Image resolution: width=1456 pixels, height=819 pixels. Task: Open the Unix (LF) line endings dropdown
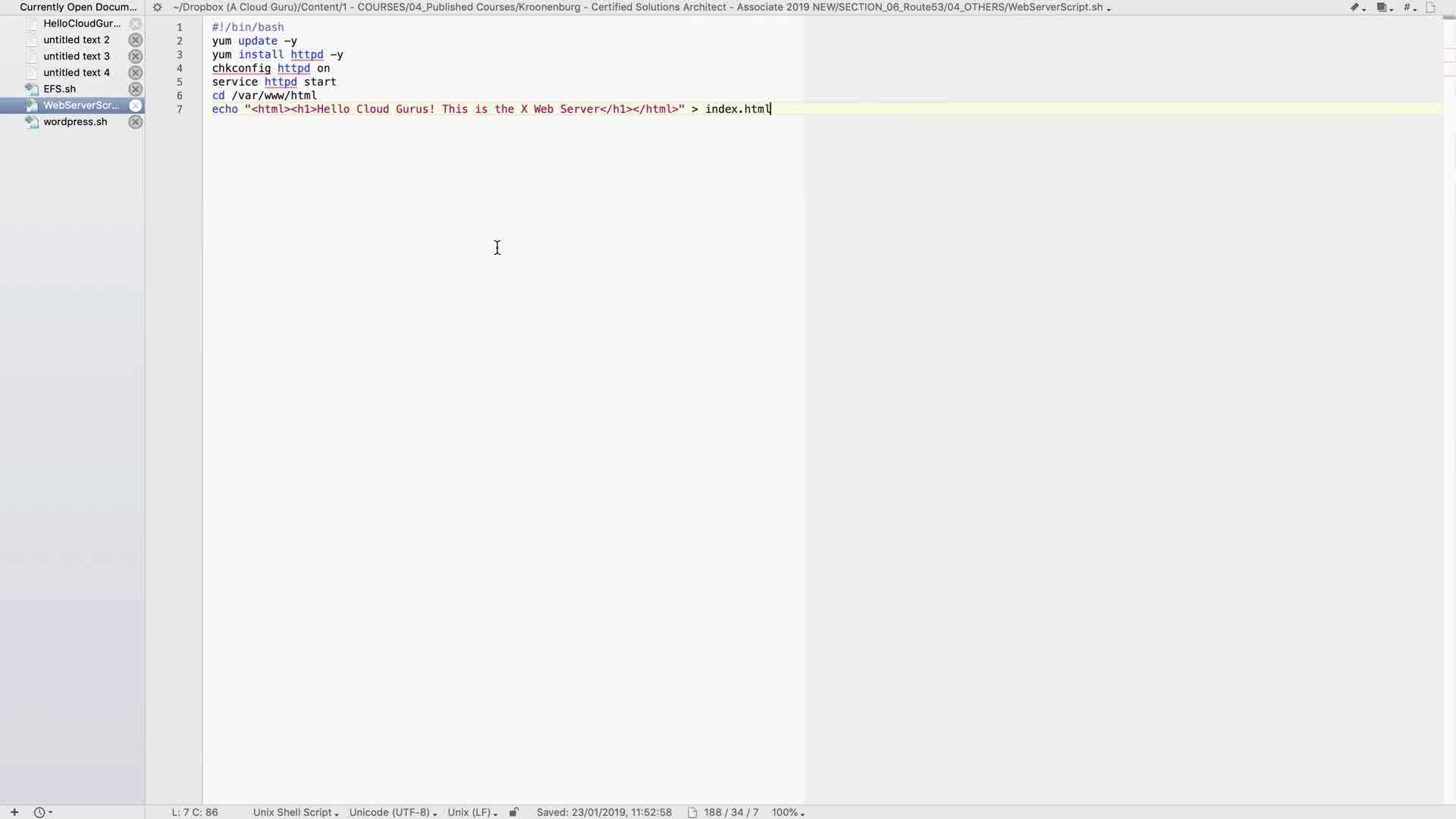coord(472,812)
